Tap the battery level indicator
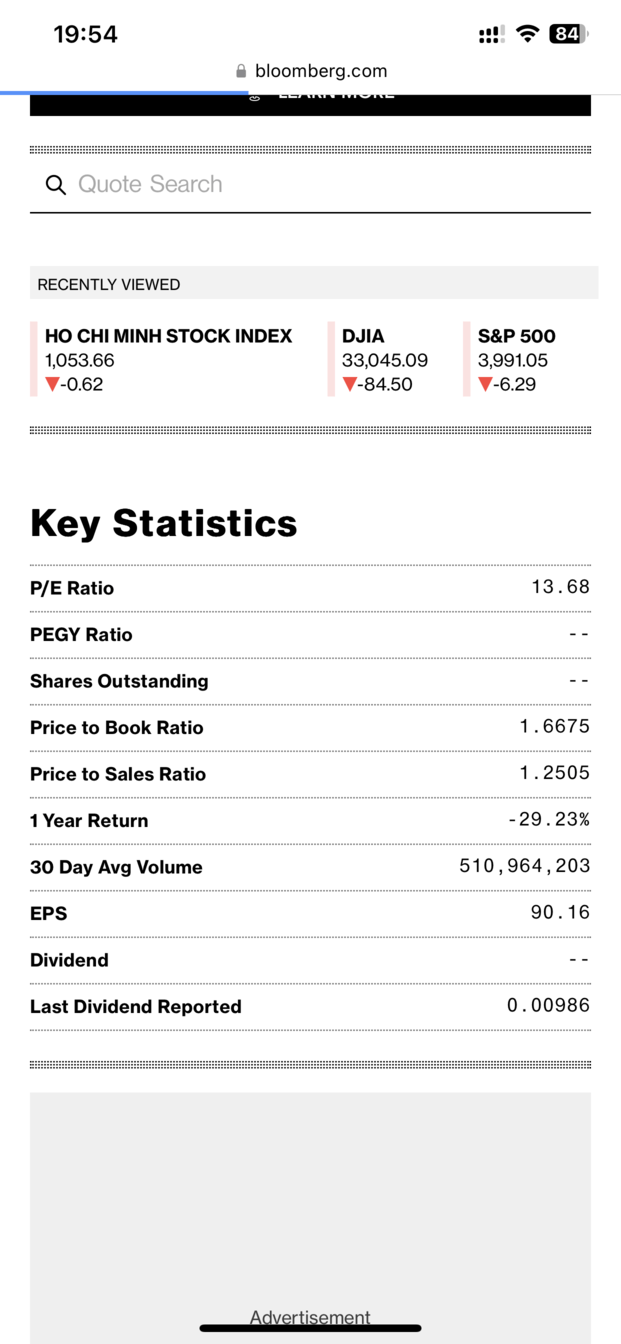This screenshot has width=621, height=1344. coord(568,34)
